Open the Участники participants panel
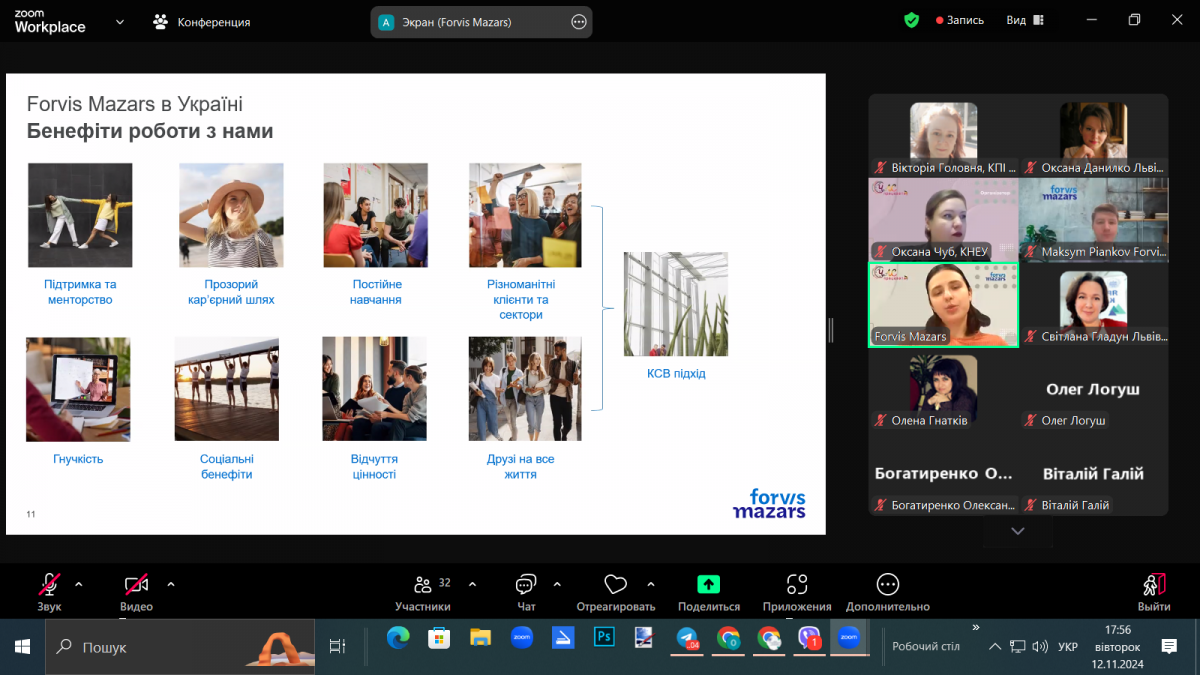The height and width of the screenshot is (675, 1200). pyautogui.click(x=423, y=585)
